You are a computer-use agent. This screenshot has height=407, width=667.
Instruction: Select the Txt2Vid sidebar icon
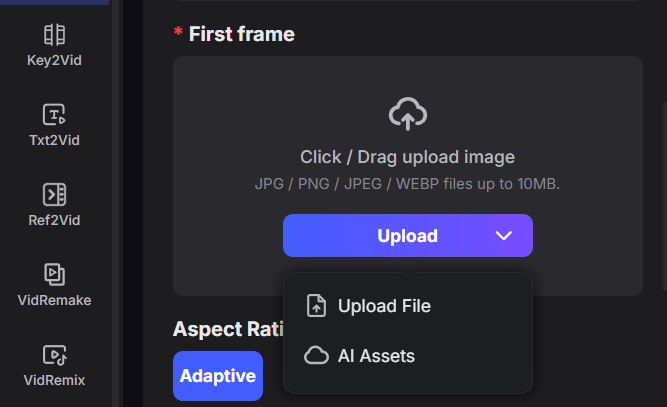click(x=54, y=114)
